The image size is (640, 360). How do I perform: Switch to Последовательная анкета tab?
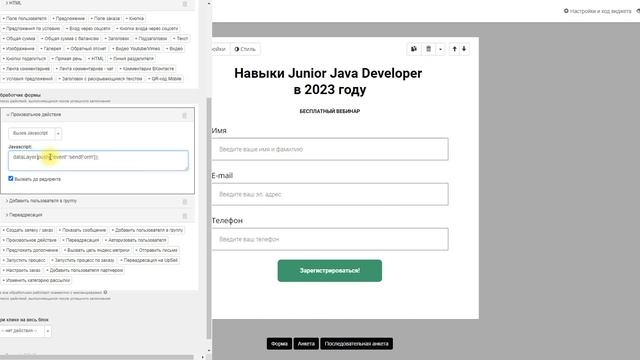356,344
